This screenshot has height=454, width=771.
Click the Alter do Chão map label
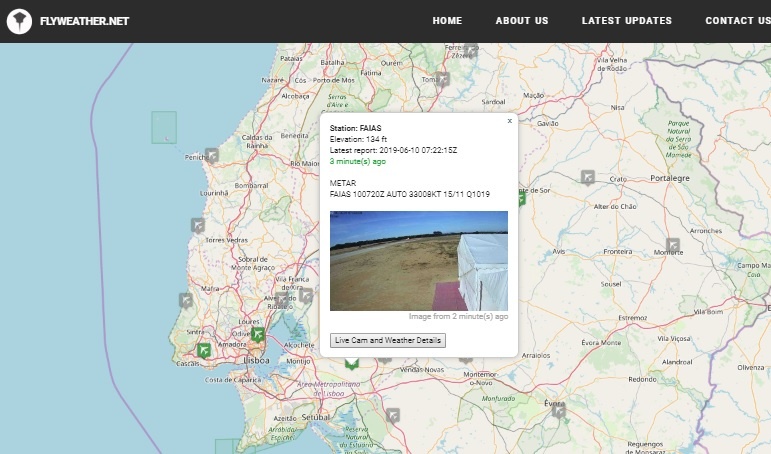[x=615, y=207]
